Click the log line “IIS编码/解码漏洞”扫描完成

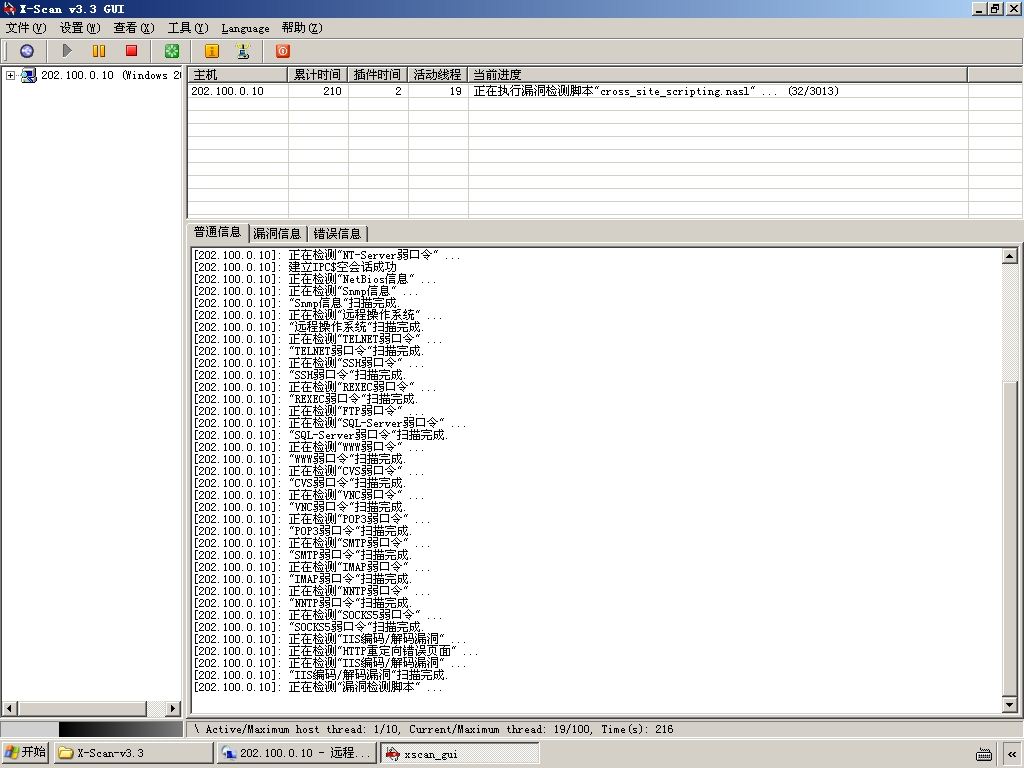coord(321,675)
